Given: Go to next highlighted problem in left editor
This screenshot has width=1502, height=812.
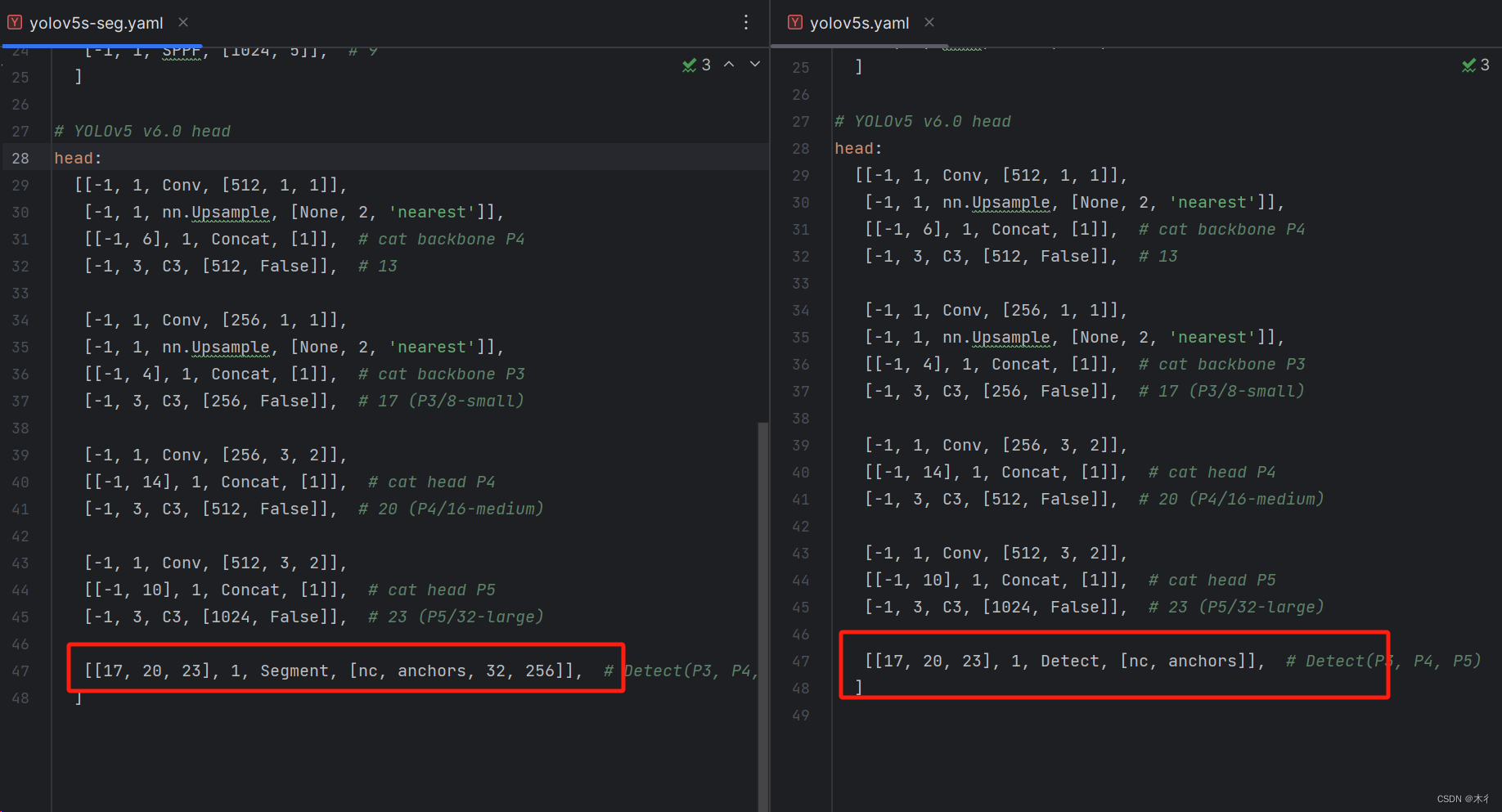Looking at the screenshot, I should [755, 64].
